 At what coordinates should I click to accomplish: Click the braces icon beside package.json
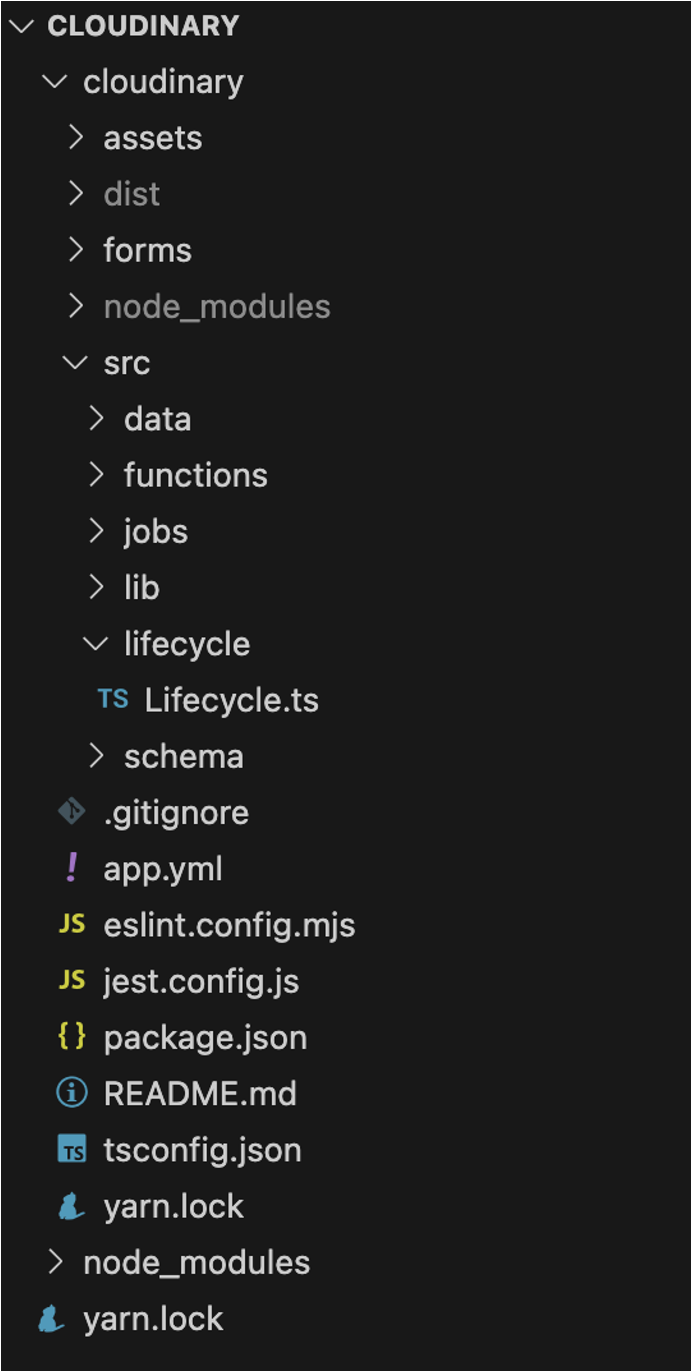pyautogui.click(x=72, y=1037)
